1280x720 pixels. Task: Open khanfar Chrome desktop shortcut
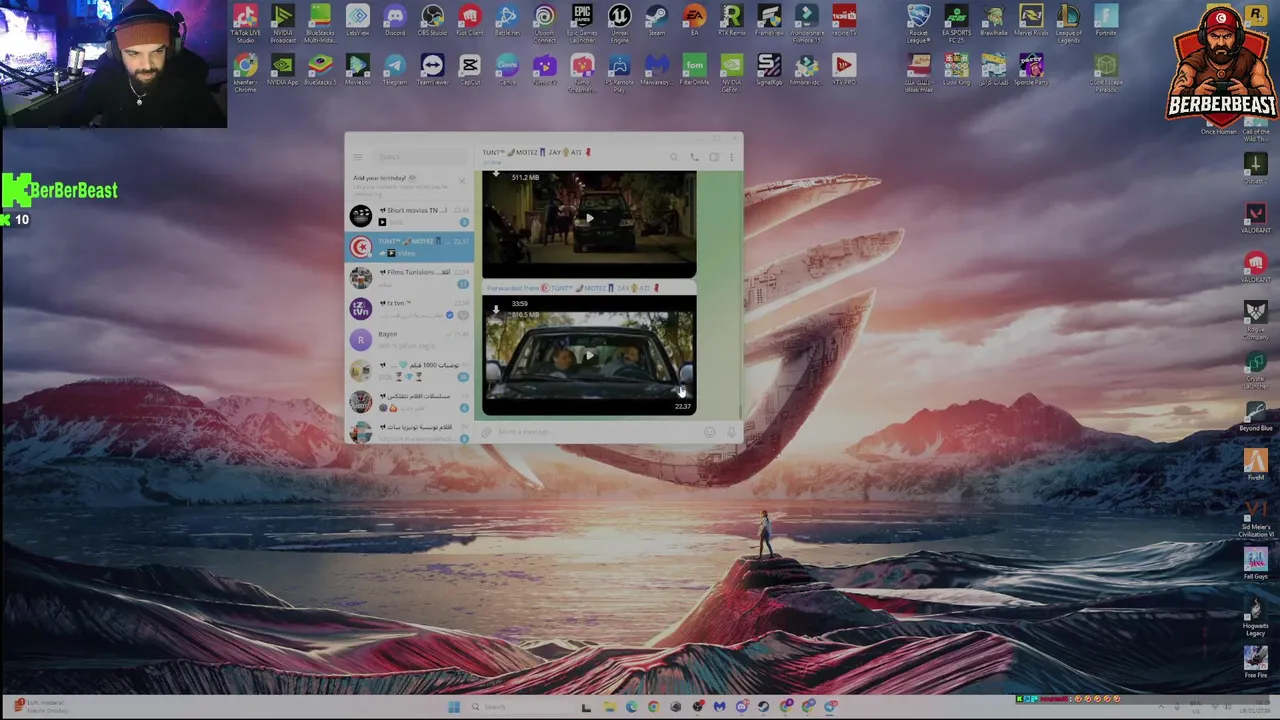click(245, 73)
